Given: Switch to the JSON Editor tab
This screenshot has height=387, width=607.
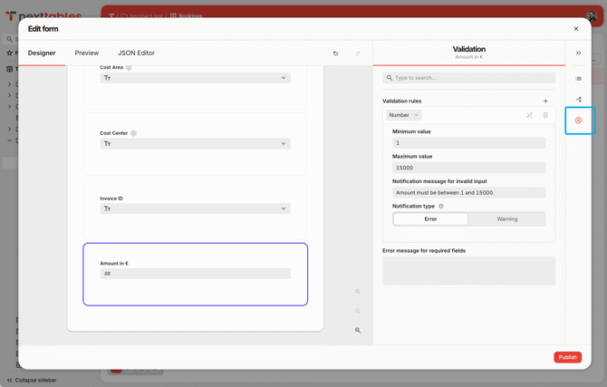Looking at the screenshot, I should coord(136,53).
